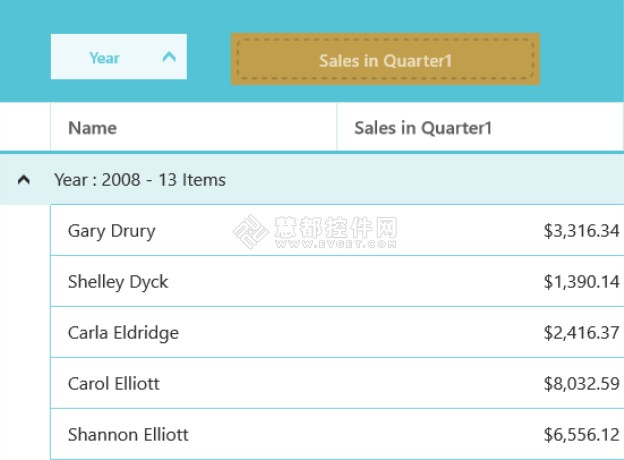Click the Year label text in chip
The height and width of the screenshot is (460, 624).
[104, 58]
